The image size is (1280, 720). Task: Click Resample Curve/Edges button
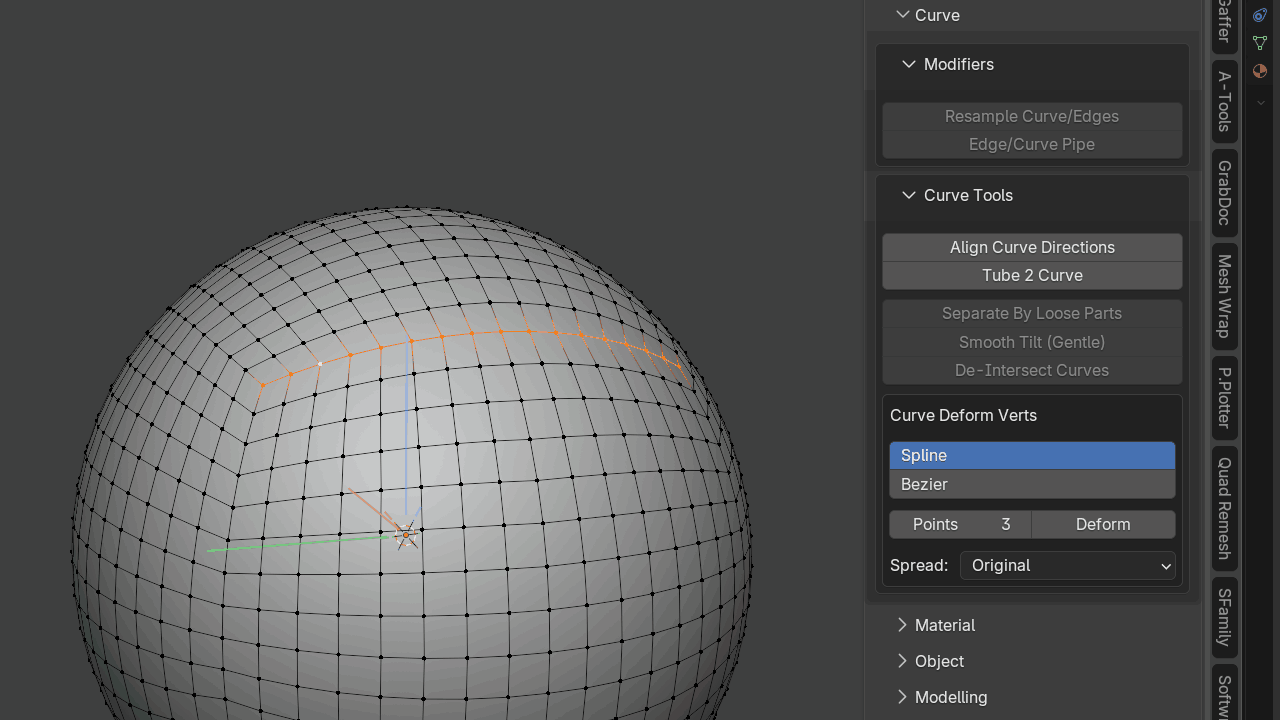(1032, 116)
